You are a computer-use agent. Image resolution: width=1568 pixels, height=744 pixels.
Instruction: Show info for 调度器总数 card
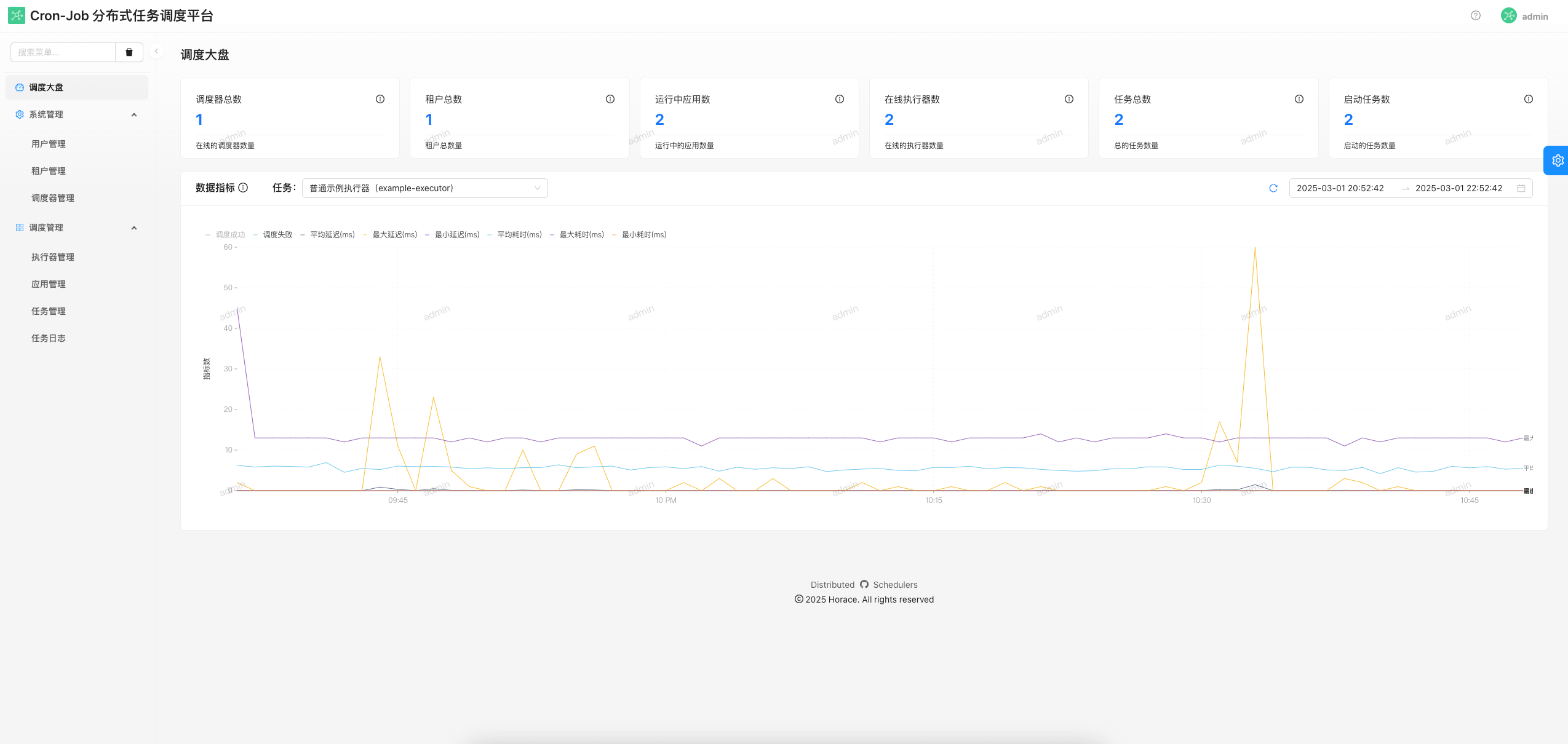(380, 99)
